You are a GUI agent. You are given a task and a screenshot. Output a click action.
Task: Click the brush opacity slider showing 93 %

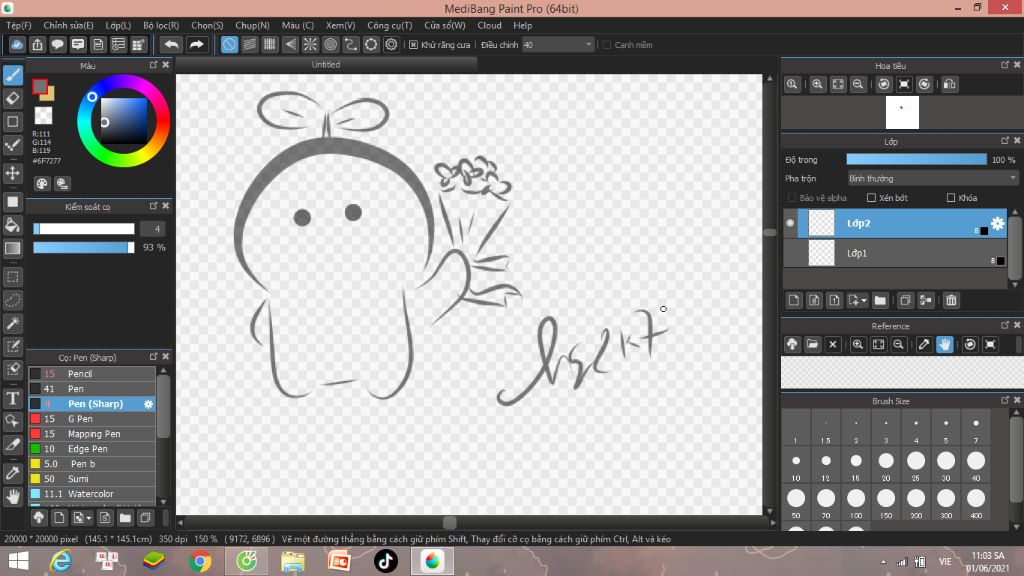pos(84,248)
